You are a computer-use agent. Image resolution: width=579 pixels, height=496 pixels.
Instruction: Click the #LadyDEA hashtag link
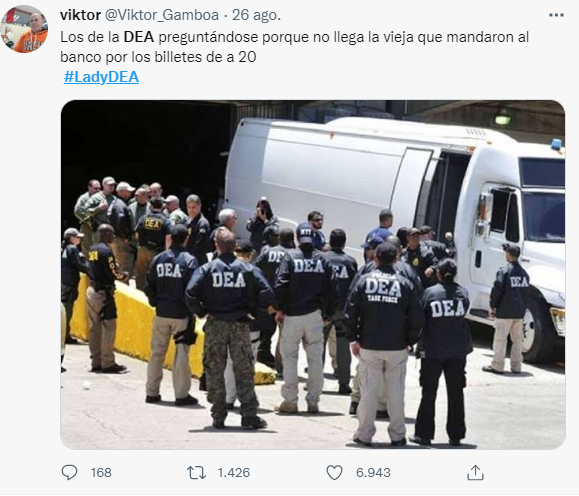101,77
